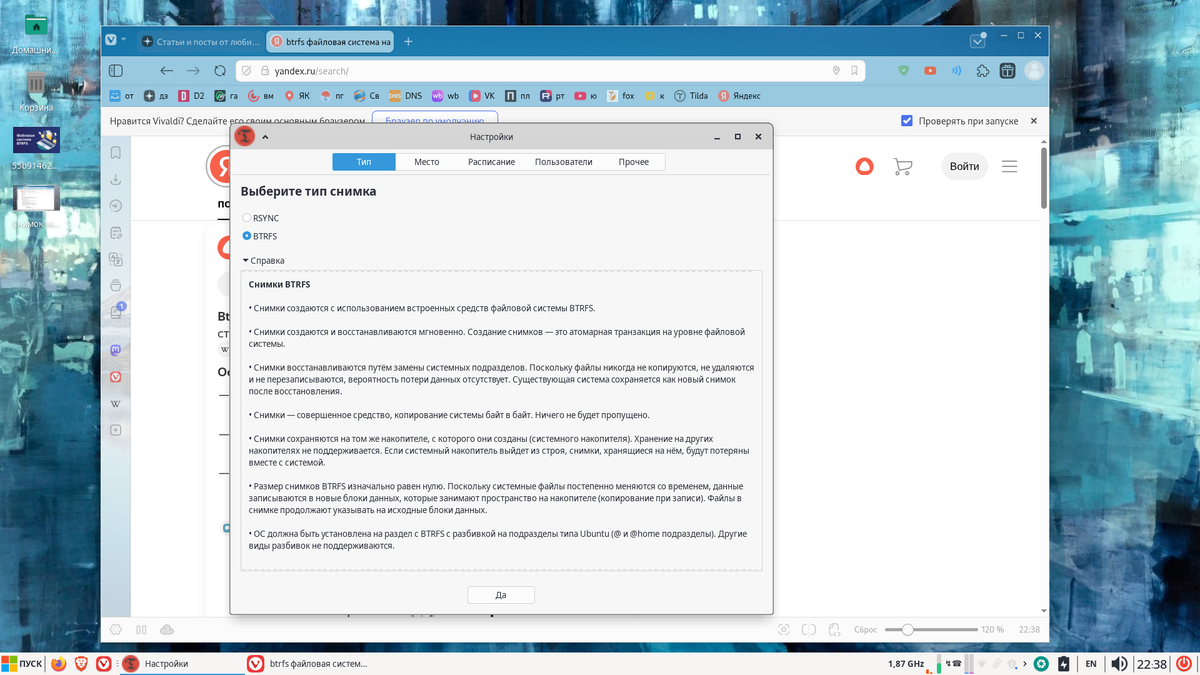Open Корзина desktop icon
Image resolution: width=1200 pixels, height=675 pixels.
(35, 90)
